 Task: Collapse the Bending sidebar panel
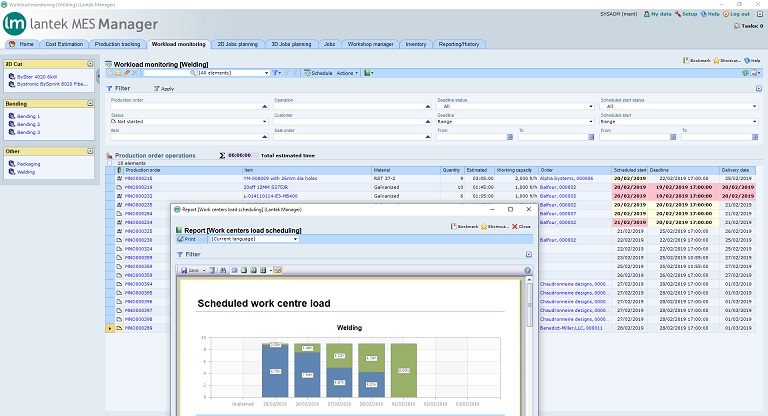pos(91,103)
